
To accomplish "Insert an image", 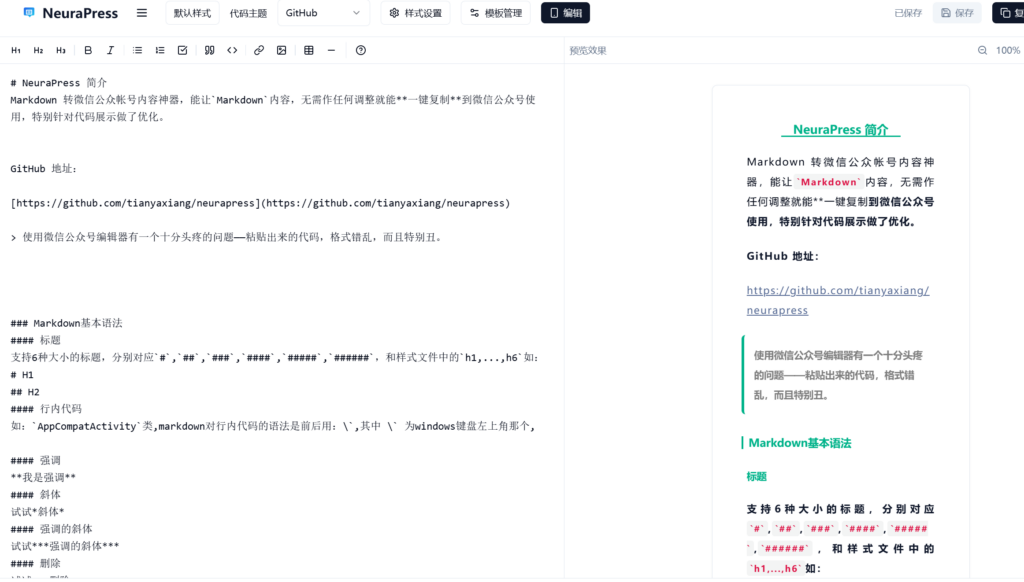I will click(281, 50).
